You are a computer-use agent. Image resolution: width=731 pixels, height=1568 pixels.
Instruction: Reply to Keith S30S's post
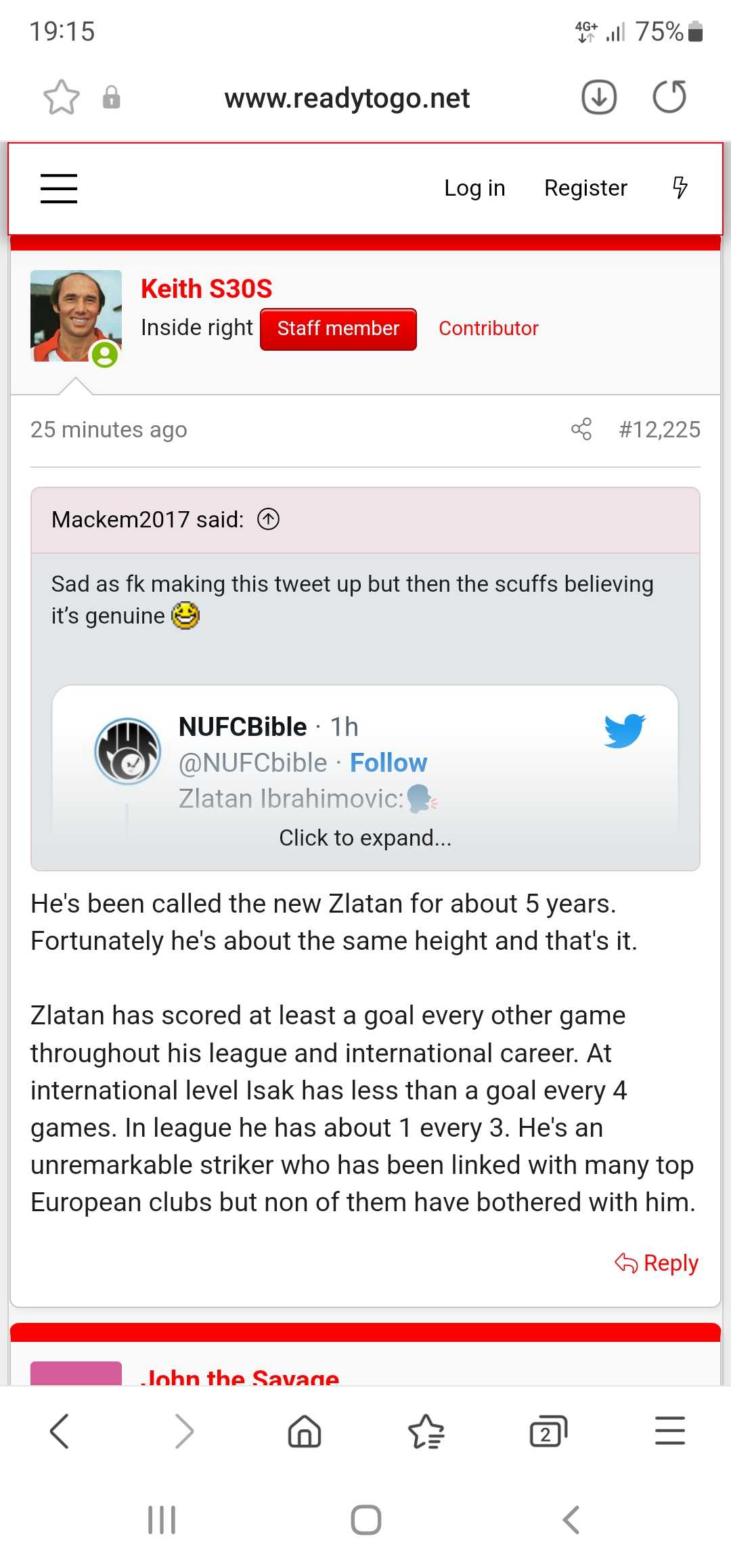[x=657, y=1263]
